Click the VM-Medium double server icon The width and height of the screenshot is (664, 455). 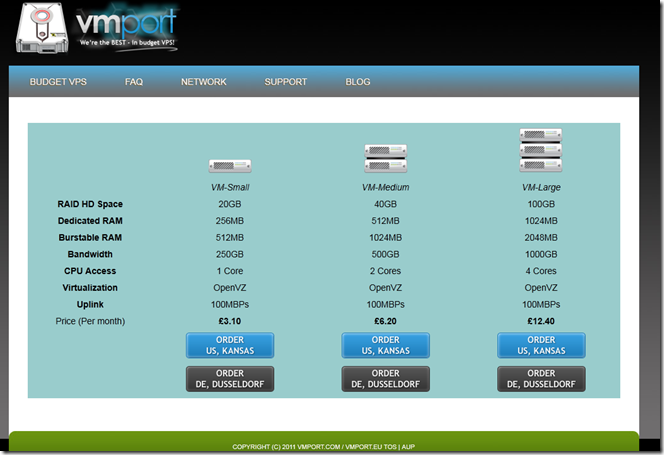(385, 158)
